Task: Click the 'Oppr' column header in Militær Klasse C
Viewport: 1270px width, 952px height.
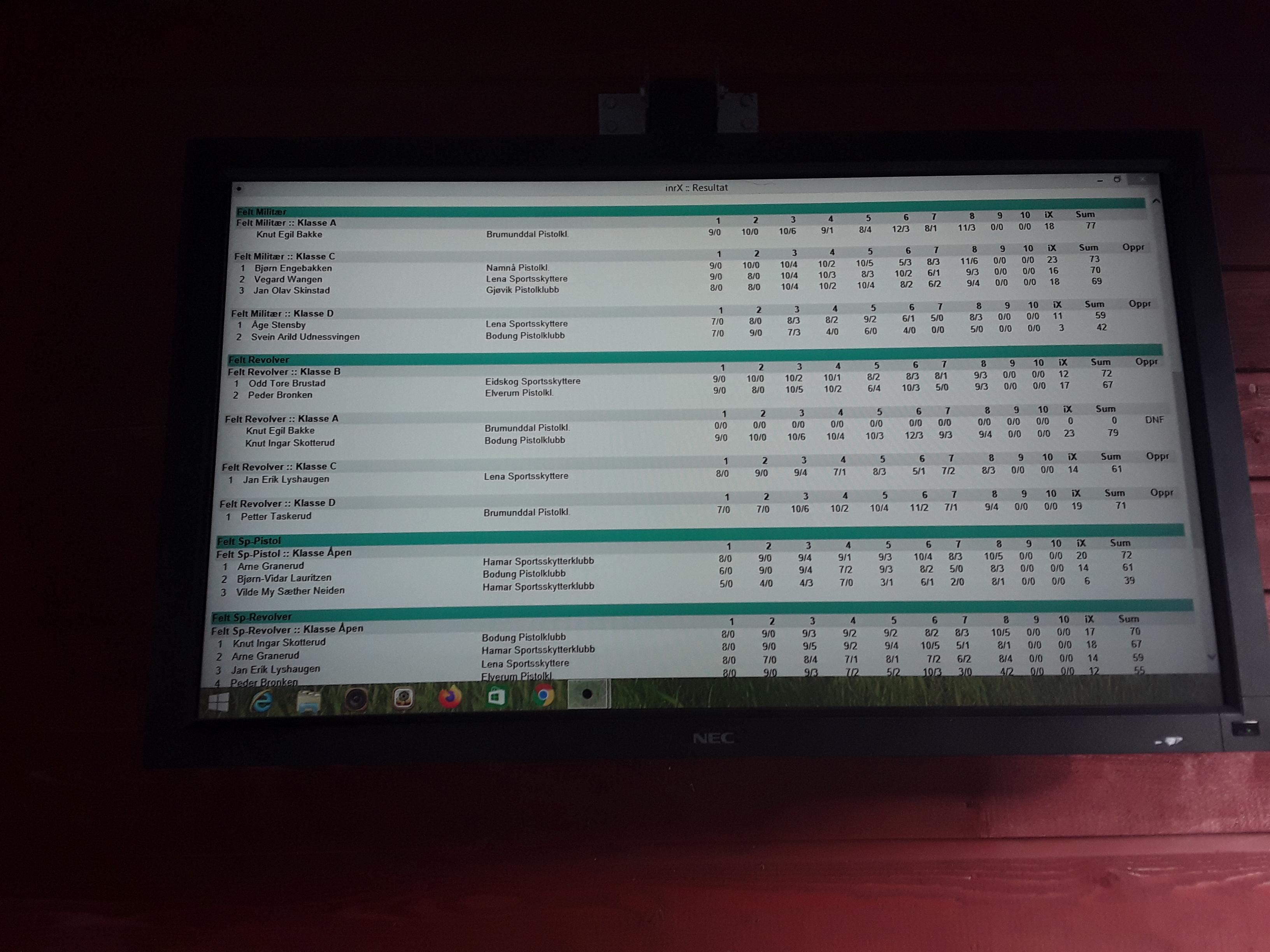Action: (x=1133, y=247)
